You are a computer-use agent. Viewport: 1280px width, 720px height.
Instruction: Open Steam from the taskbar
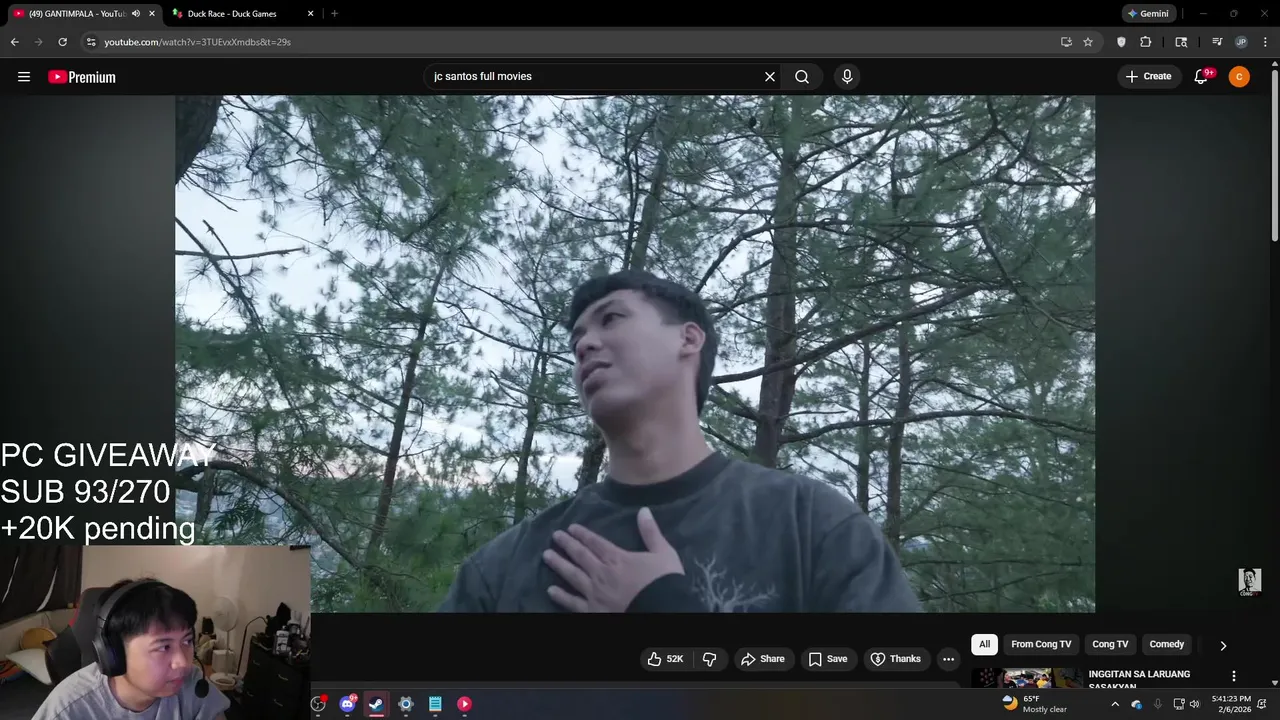pyautogui.click(x=376, y=704)
